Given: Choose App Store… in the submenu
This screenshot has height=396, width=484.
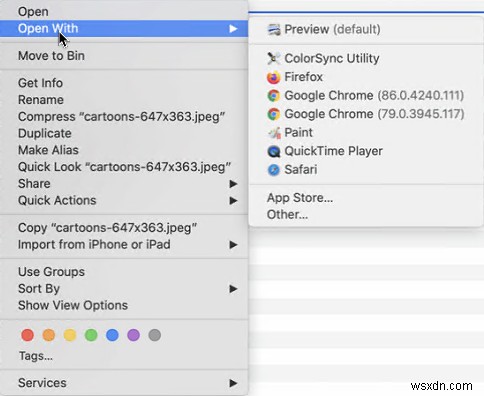Looking at the screenshot, I should [x=300, y=198].
